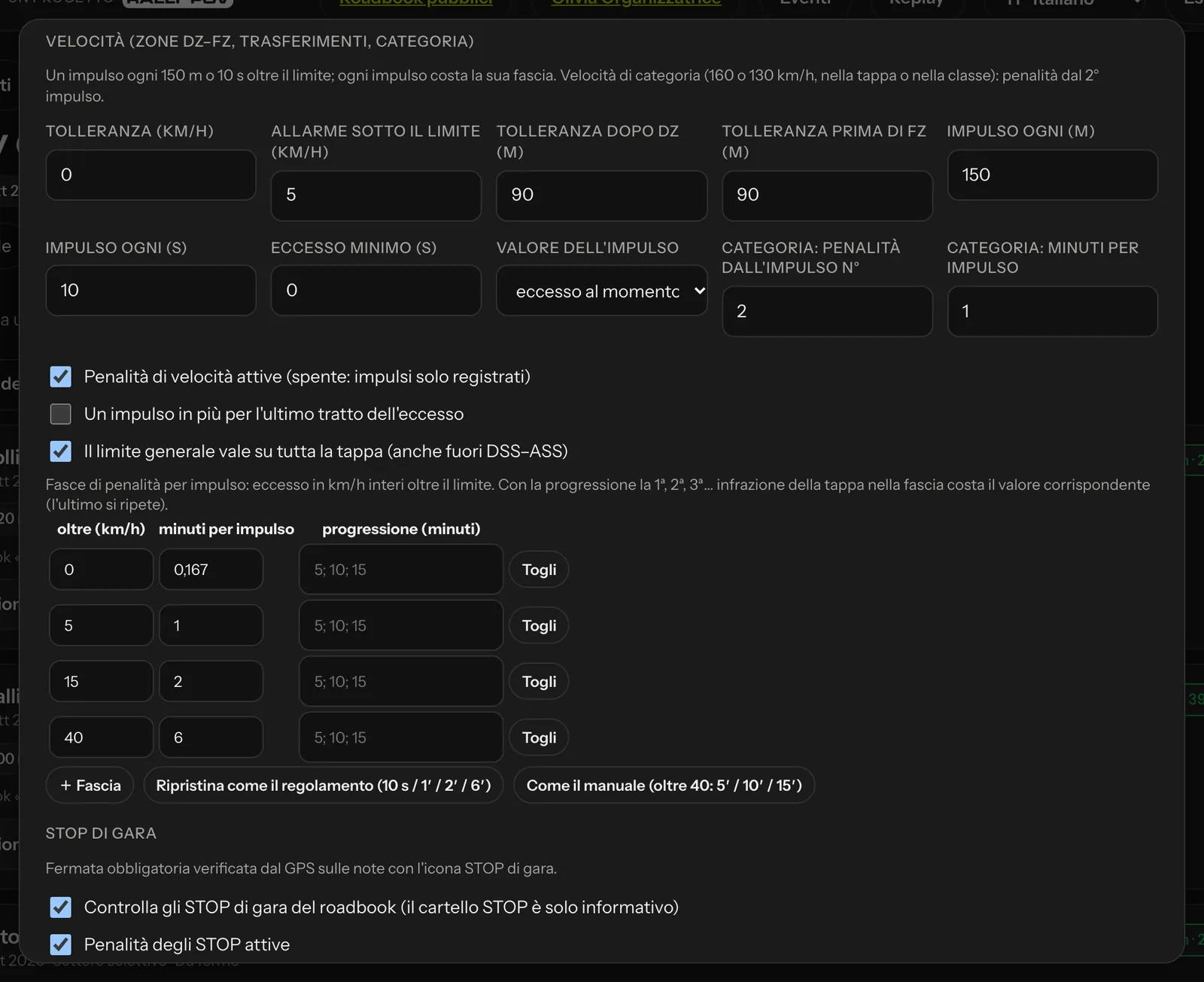
Task: Click the 'Impulso ogni (s)' field showing 10
Action: 151,290
